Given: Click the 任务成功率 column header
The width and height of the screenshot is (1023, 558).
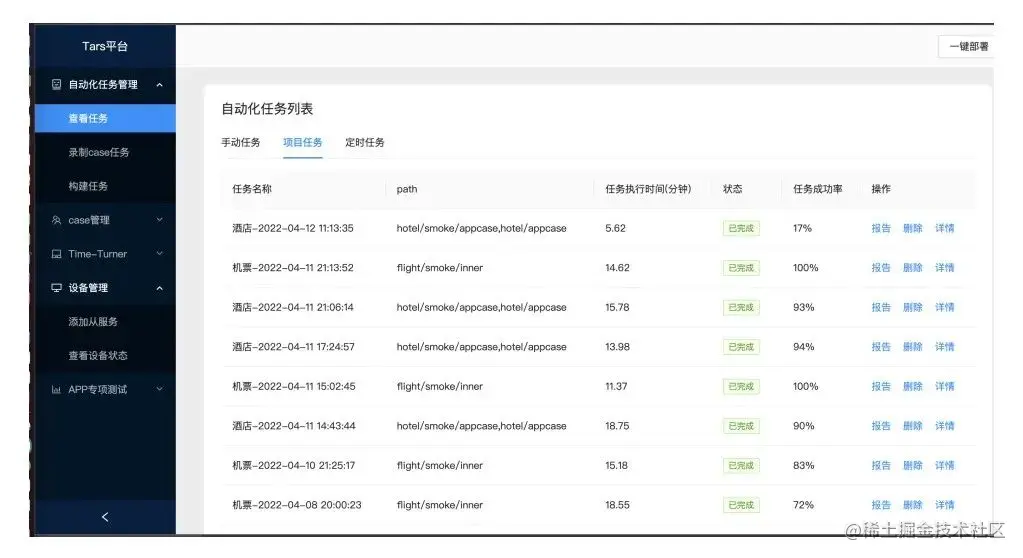Looking at the screenshot, I should pyautogui.click(x=817, y=189).
